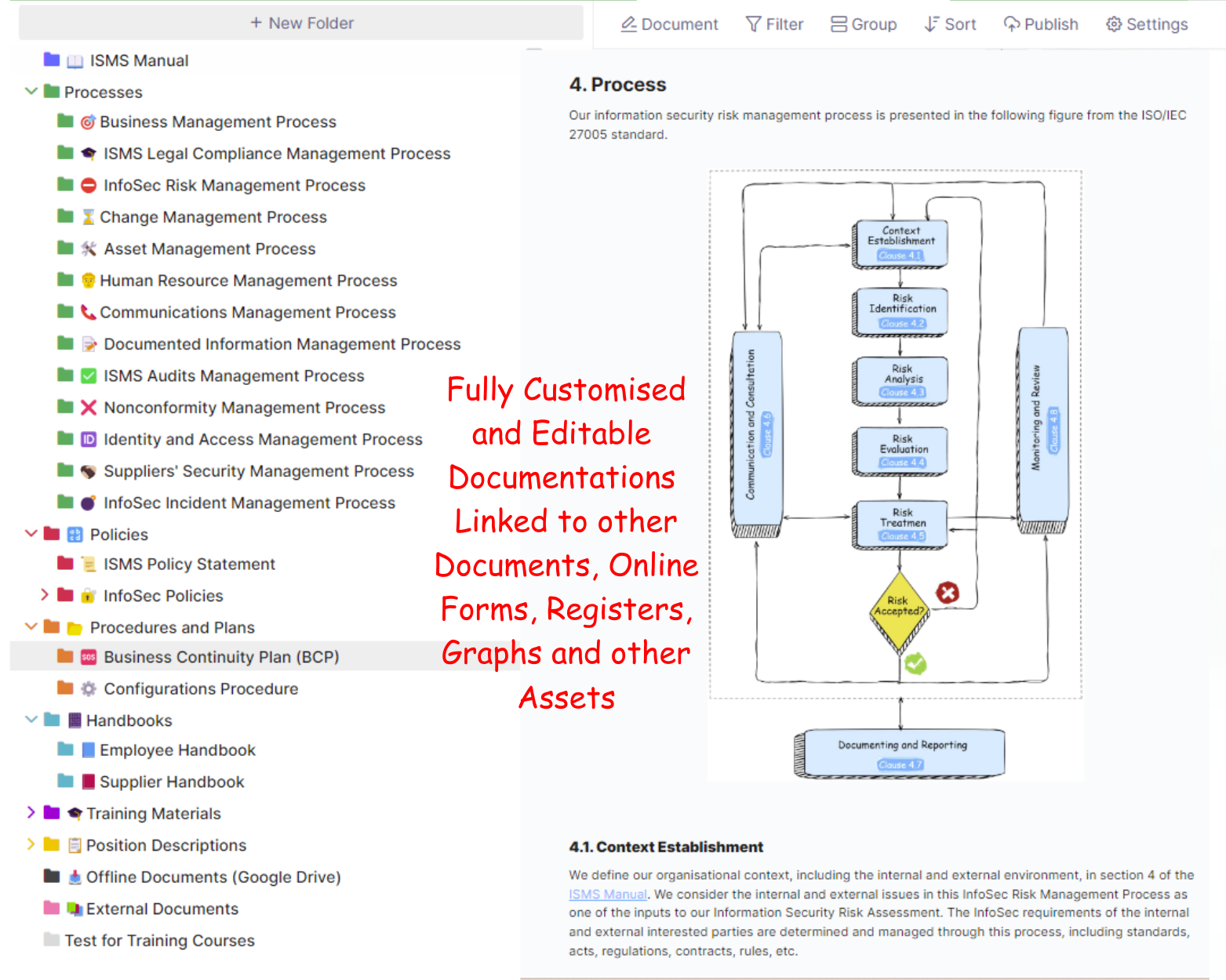Click the New Folder button

click(x=301, y=24)
